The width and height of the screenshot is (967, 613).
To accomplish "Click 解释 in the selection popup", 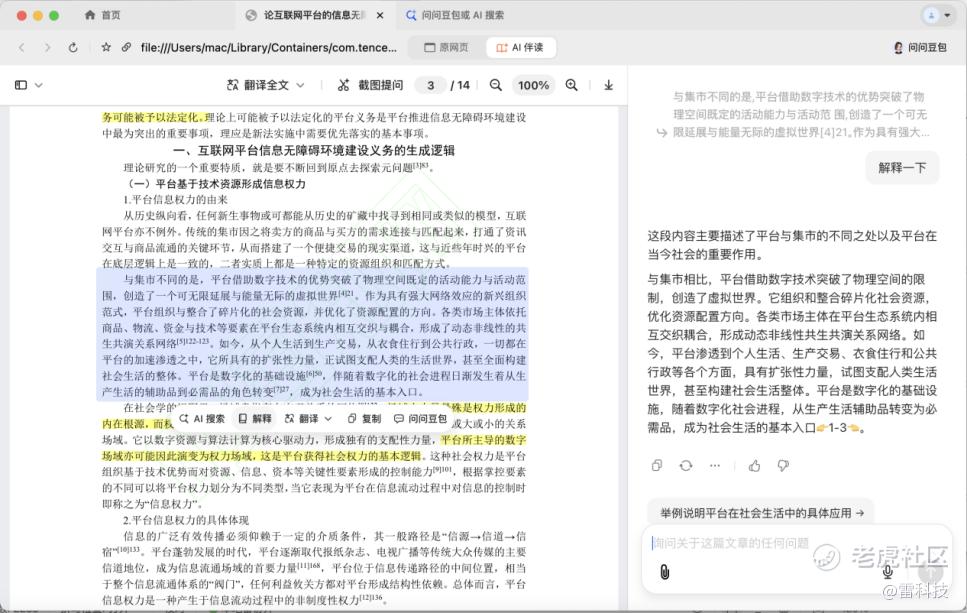I will 255,419.
